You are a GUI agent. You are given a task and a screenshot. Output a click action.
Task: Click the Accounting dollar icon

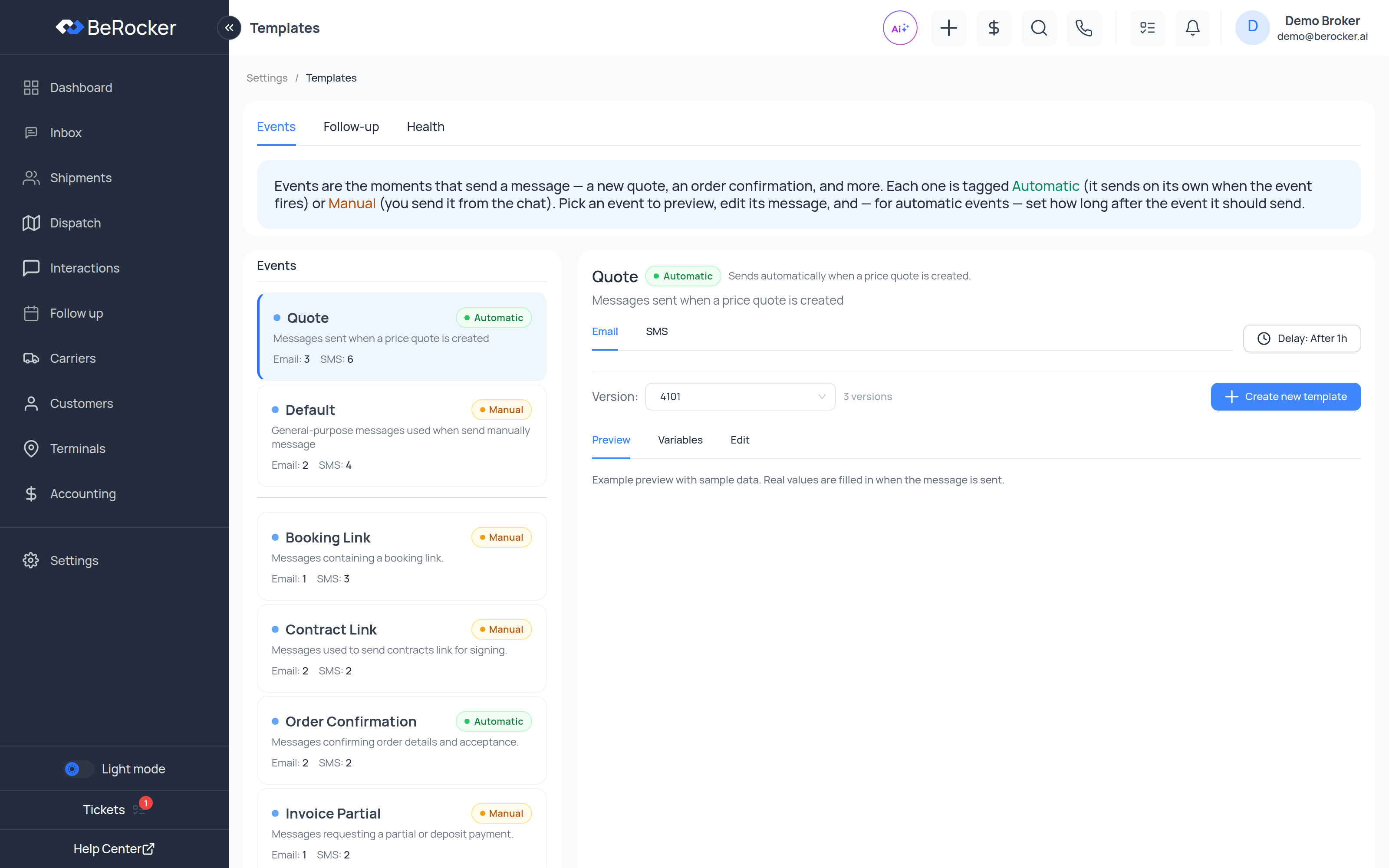pos(31,494)
